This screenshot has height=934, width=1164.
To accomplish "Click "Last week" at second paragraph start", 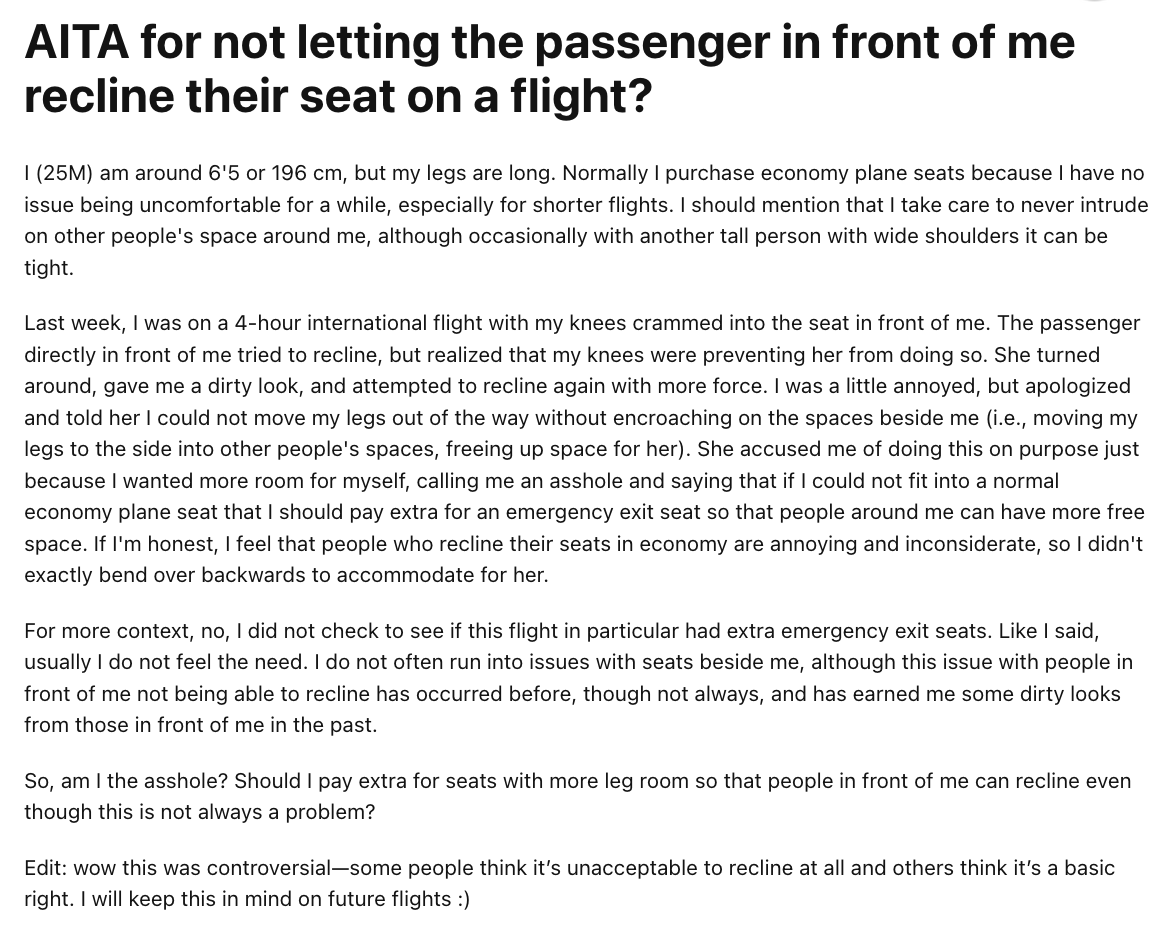I will click(73, 323).
